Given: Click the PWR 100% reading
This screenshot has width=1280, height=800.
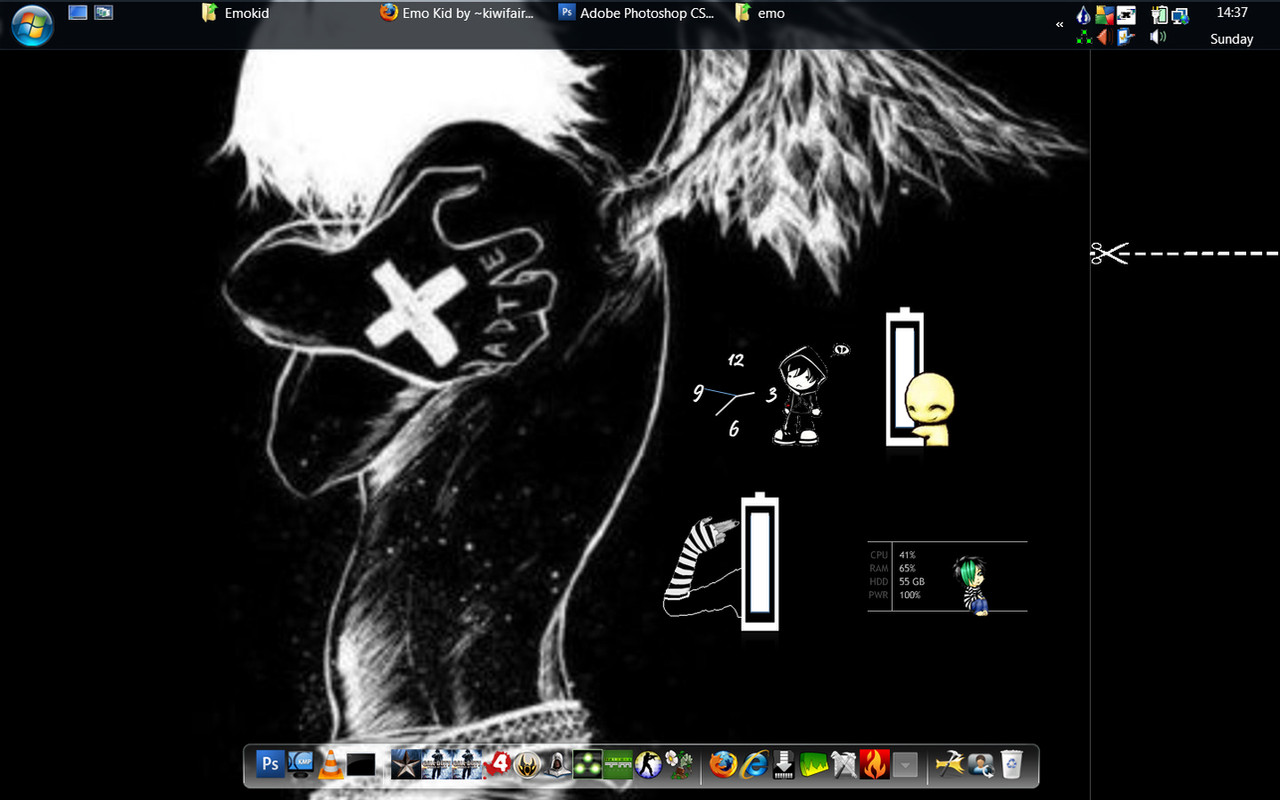Looking at the screenshot, I should pos(910,595).
